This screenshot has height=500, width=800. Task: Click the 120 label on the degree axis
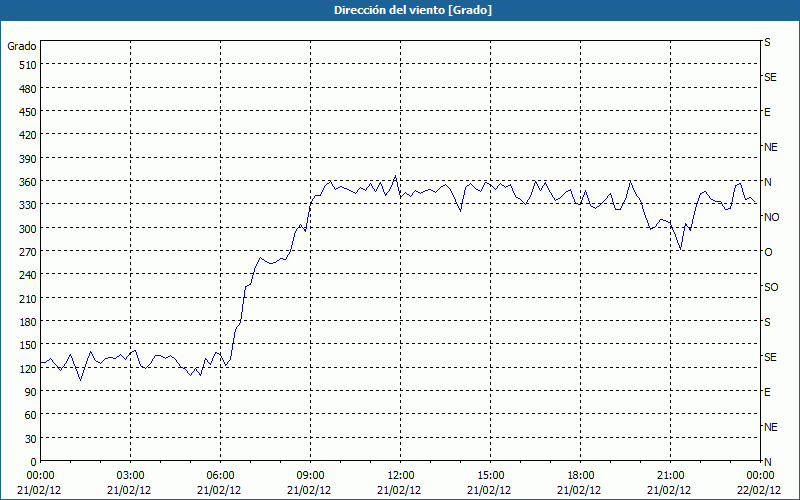pos(29,369)
